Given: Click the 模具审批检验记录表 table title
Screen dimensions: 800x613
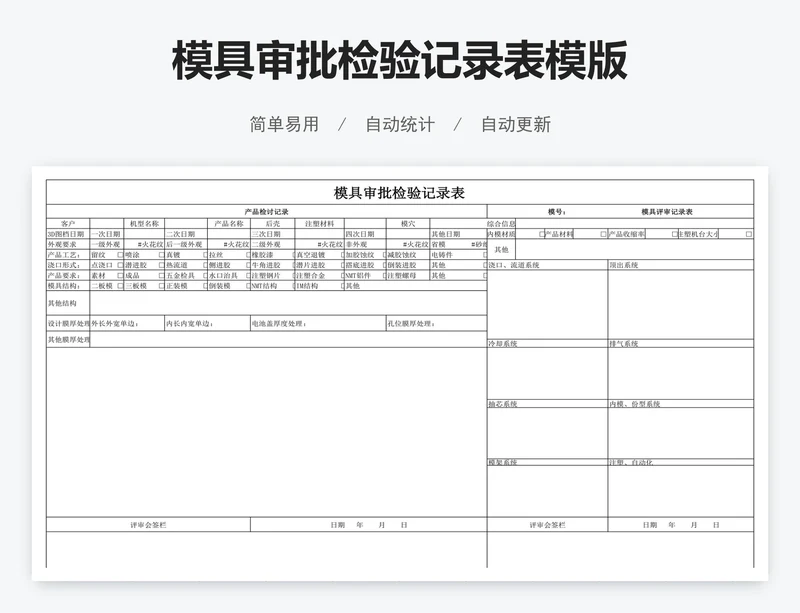Looking at the screenshot, I should pos(399,193).
